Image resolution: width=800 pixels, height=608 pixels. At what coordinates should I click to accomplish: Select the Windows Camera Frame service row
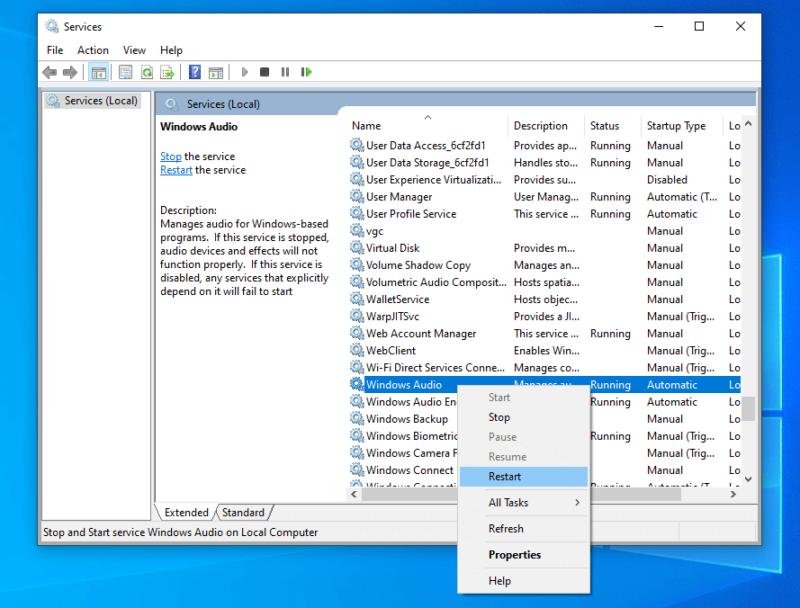403,453
